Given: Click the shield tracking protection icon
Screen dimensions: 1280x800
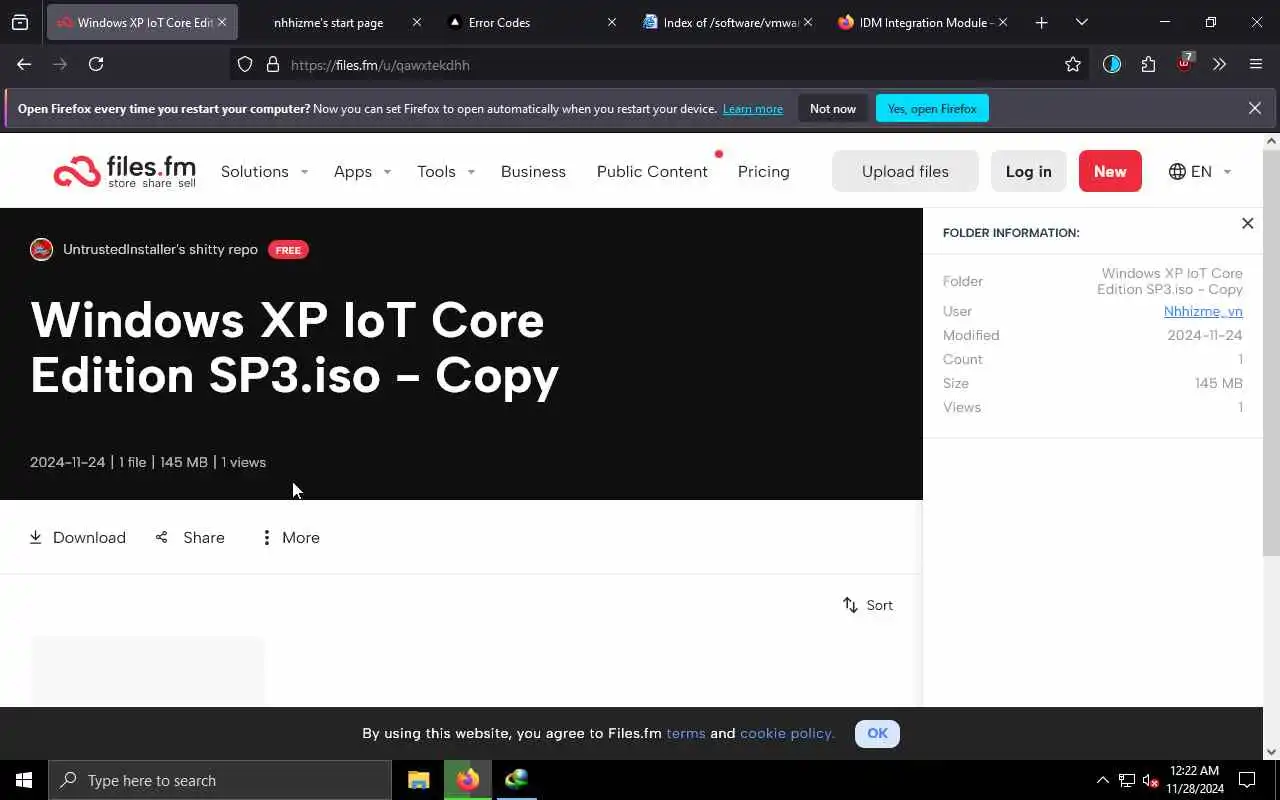Looking at the screenshot, I should click(245, 65).
